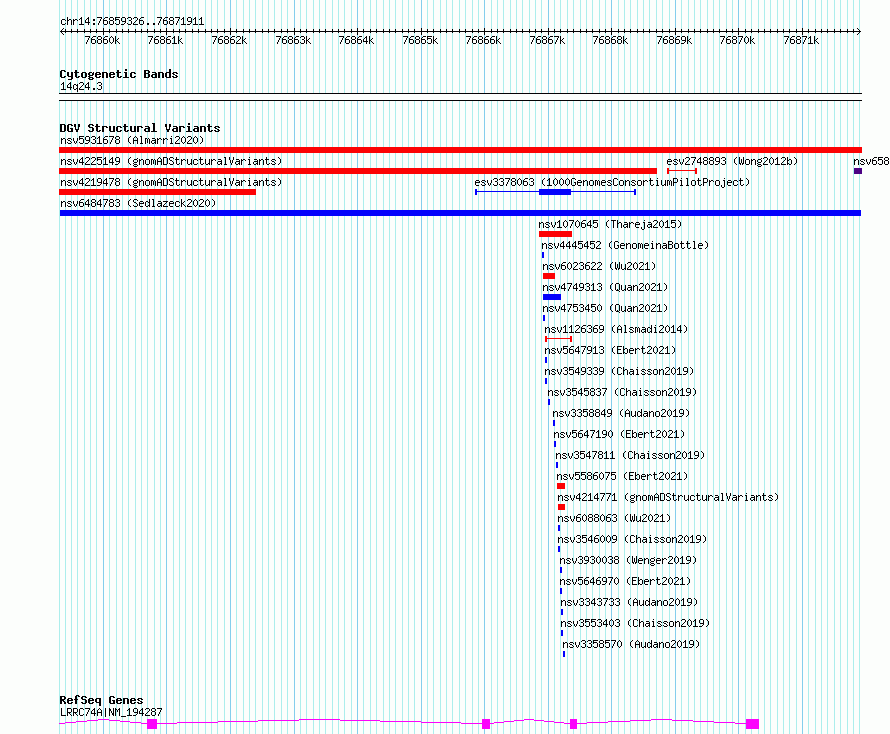The image size is (890, 734).
Task: Select the nsv5931678 red variant bar
Action: 460,150
